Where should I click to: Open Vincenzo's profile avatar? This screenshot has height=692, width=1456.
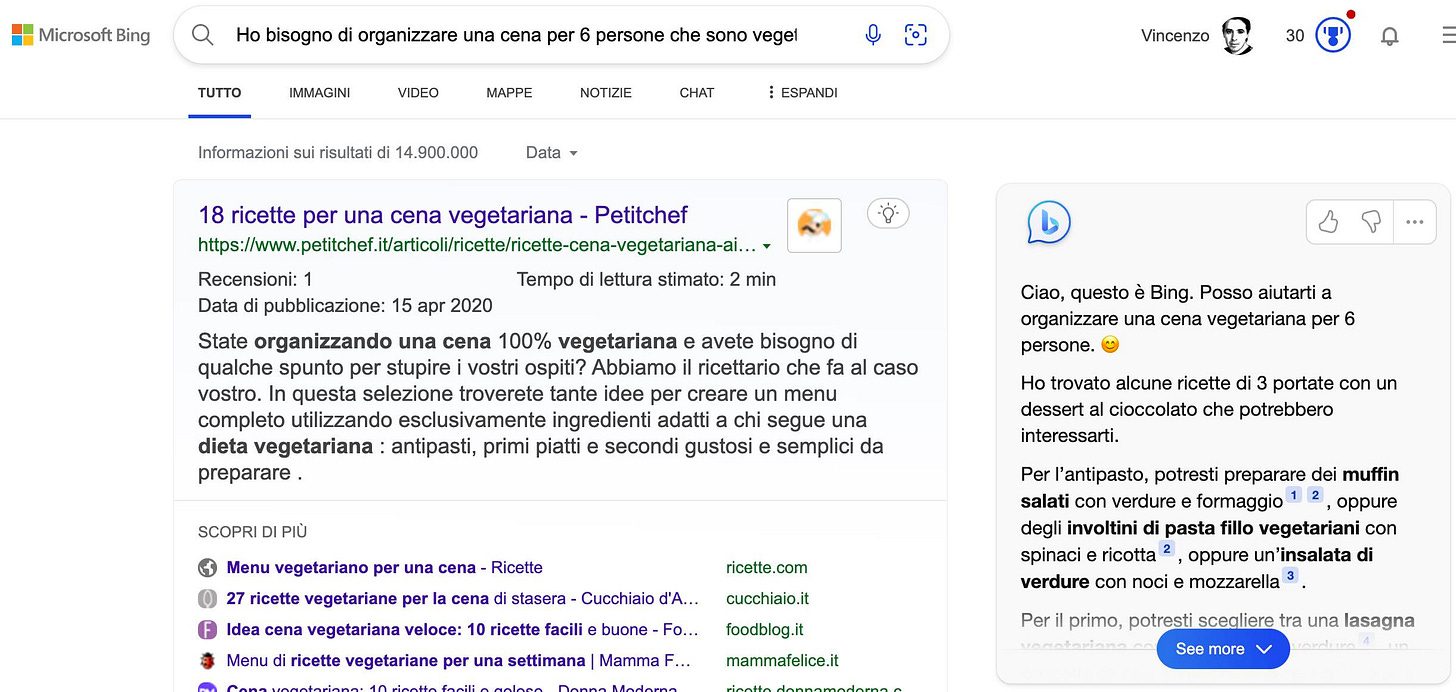tap(1238, 36)
